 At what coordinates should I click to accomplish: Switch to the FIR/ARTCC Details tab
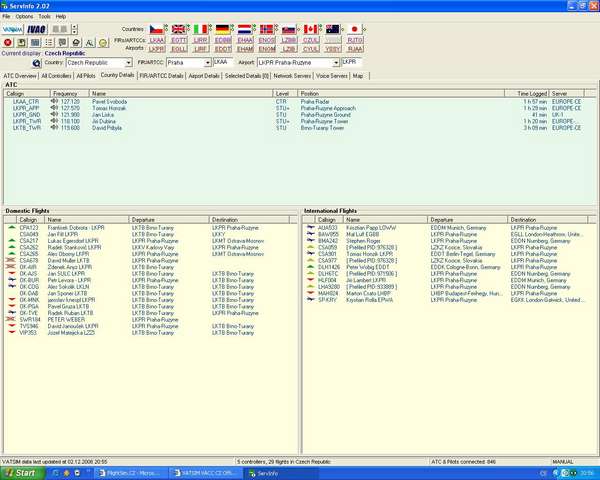pyautogui.click(x=161, y=76)
